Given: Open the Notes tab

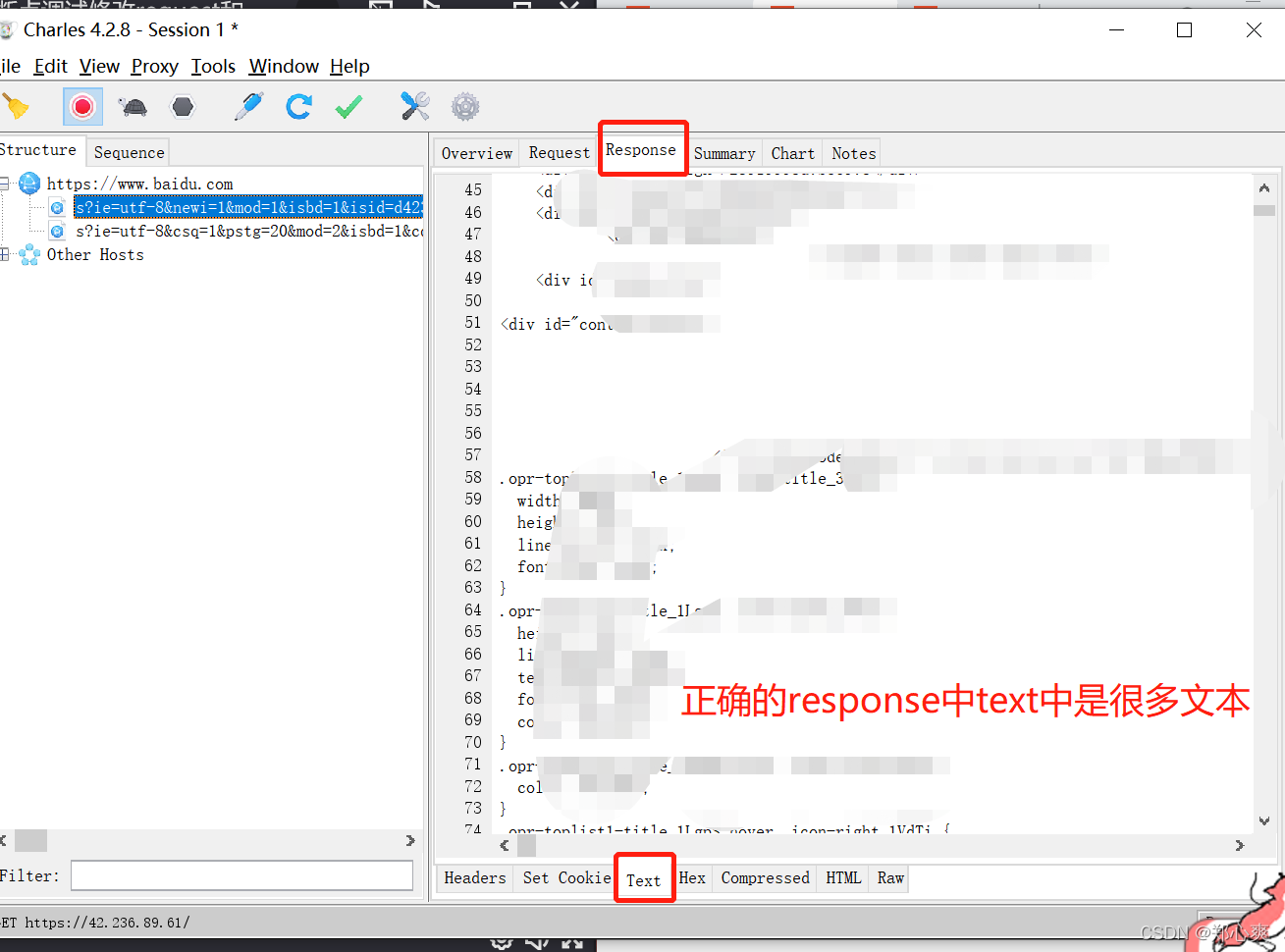Looking at the screenshot, I should tap(853, 153).
